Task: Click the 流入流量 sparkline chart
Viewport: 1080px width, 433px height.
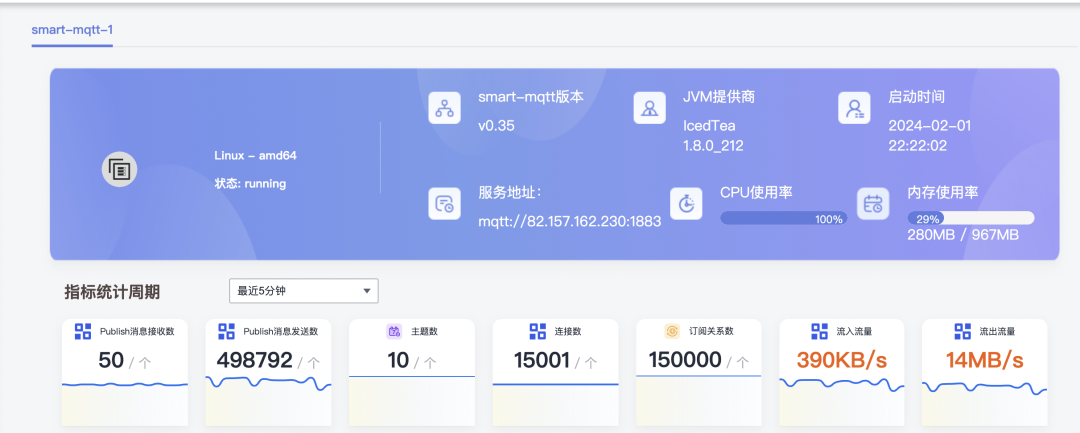Action: 842,401
